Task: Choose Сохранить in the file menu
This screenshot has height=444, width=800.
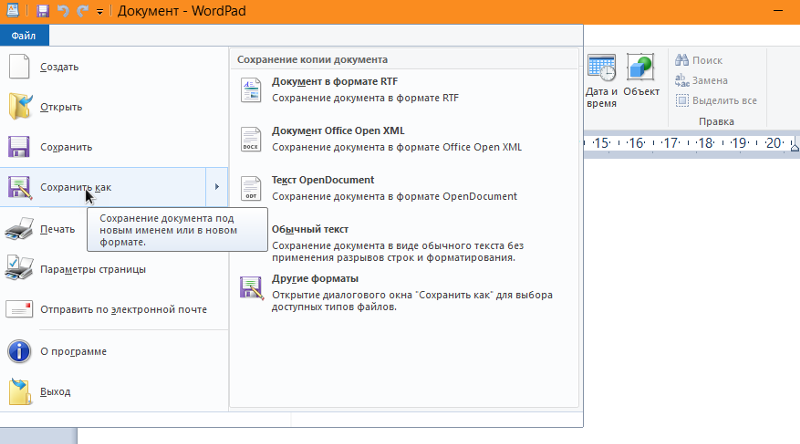Action: (x=66, y=147)
